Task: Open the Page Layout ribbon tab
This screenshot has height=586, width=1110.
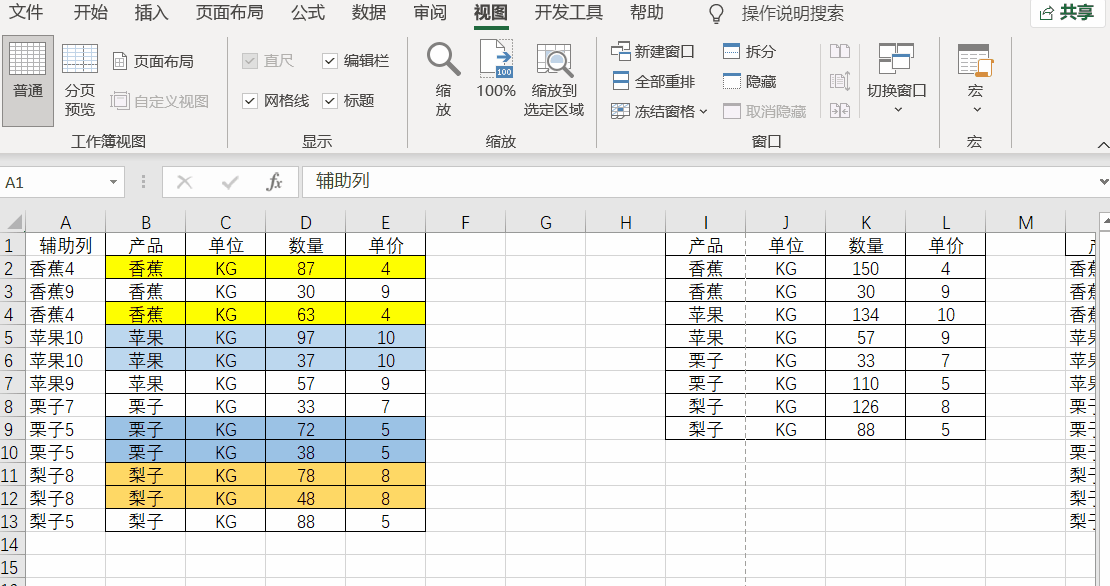Action: [229, 12]
